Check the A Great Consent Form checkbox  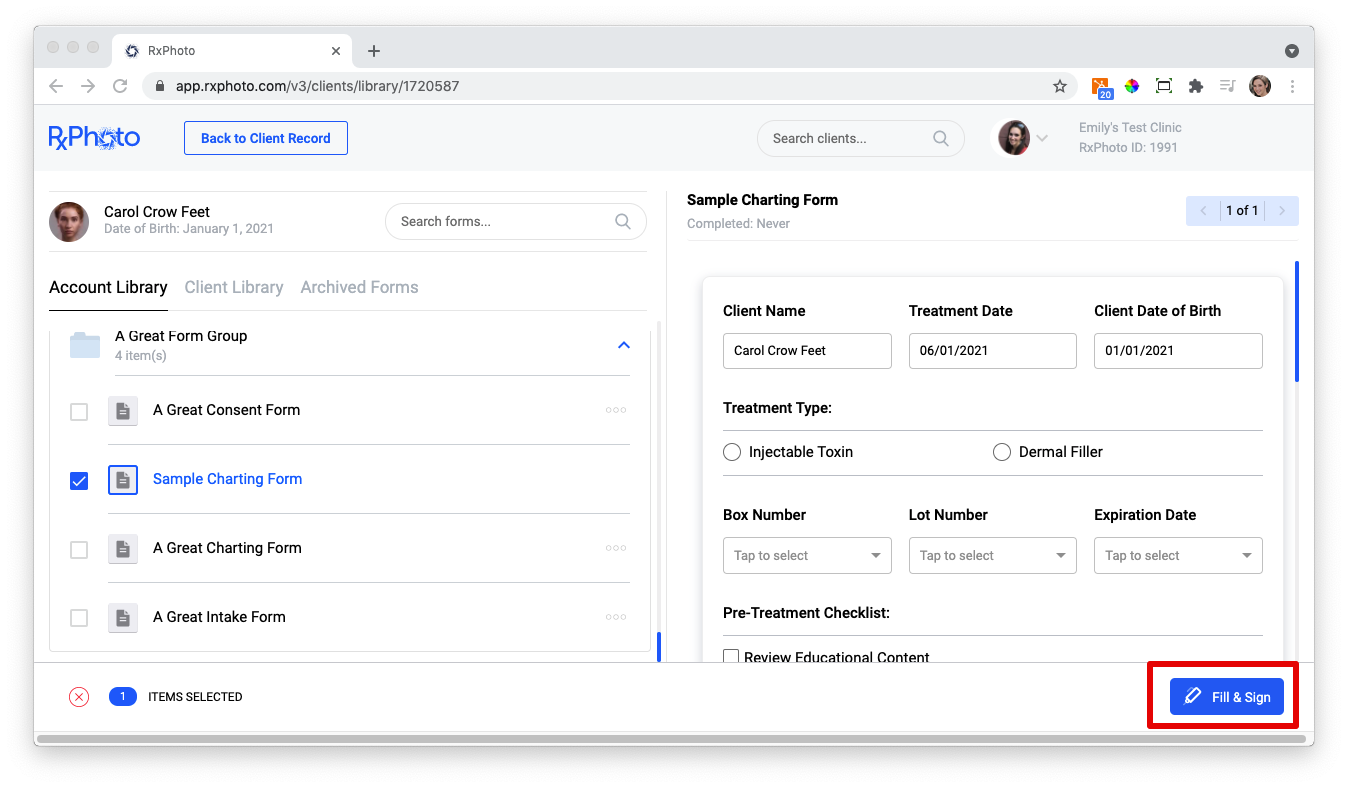[79, 412]
